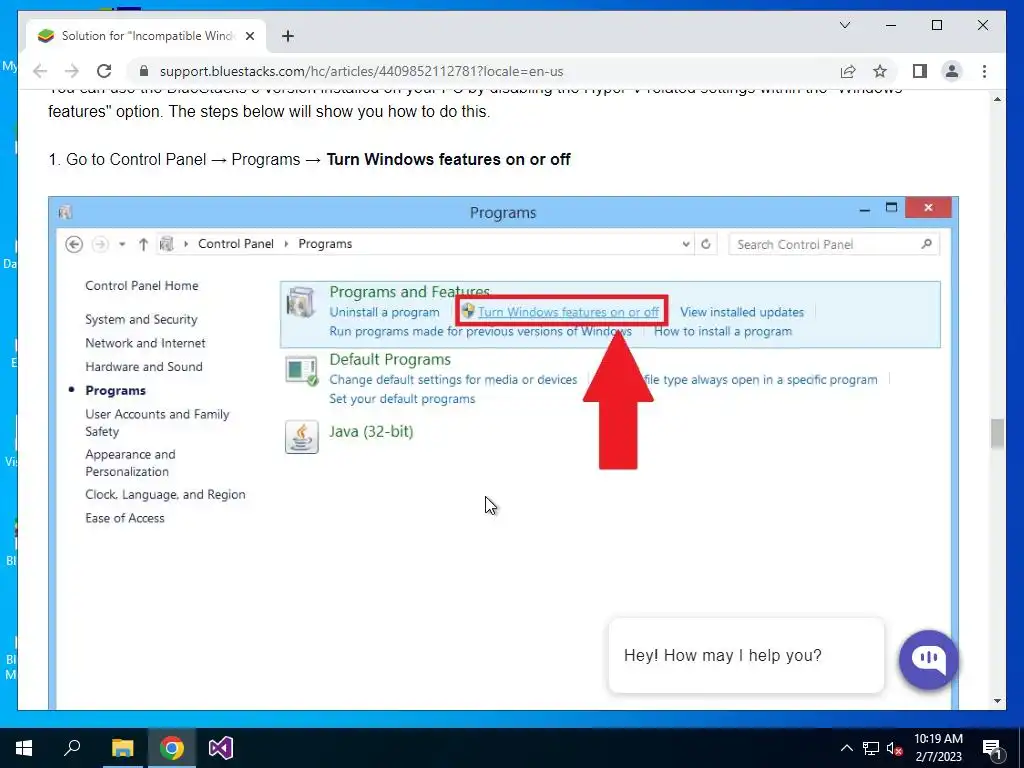Click the 'Hey! How may I help you?' bubble
This screenshot has height=768, width=1024.
746,655
